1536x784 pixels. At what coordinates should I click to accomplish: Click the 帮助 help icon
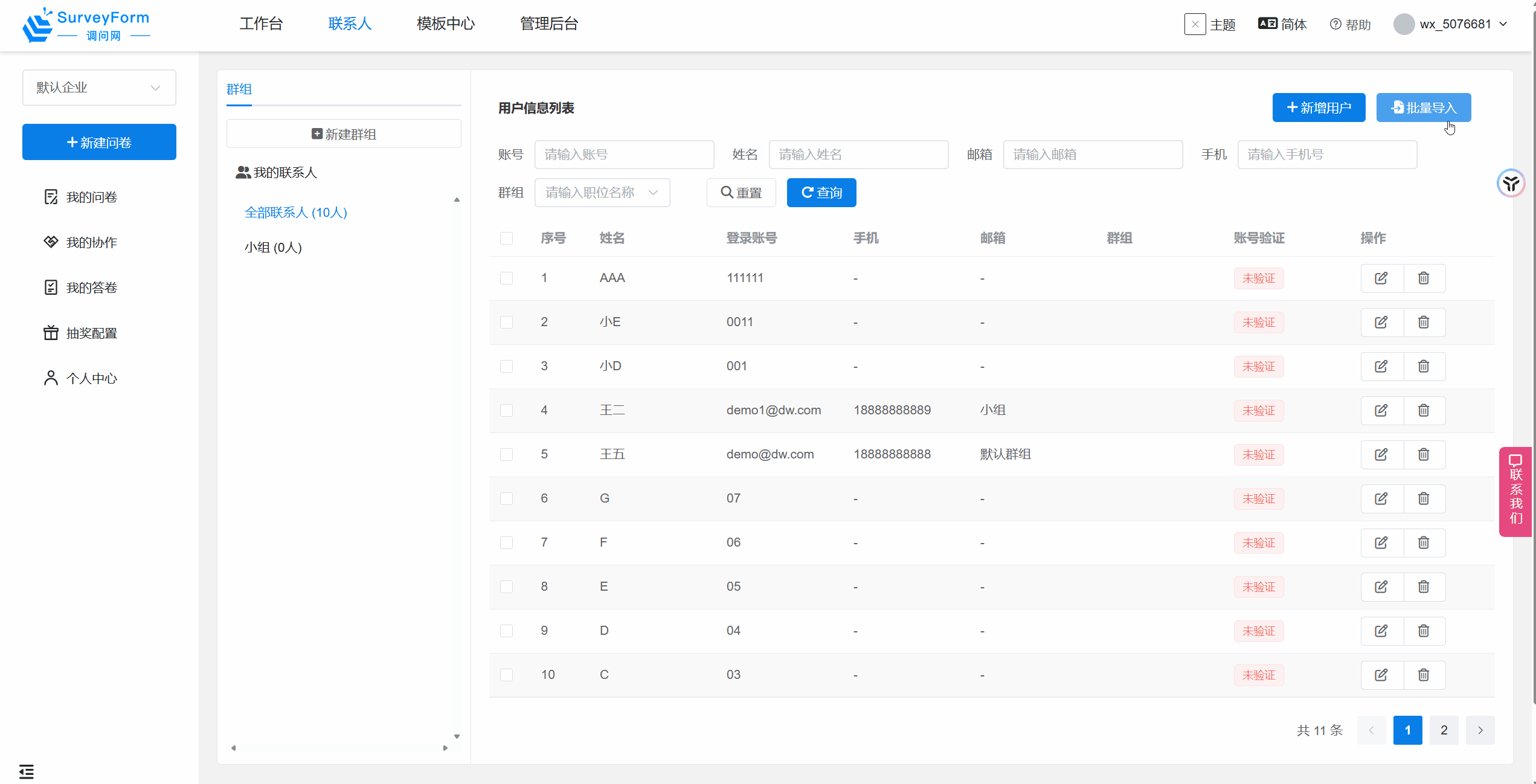click(x=1335, y=24)
